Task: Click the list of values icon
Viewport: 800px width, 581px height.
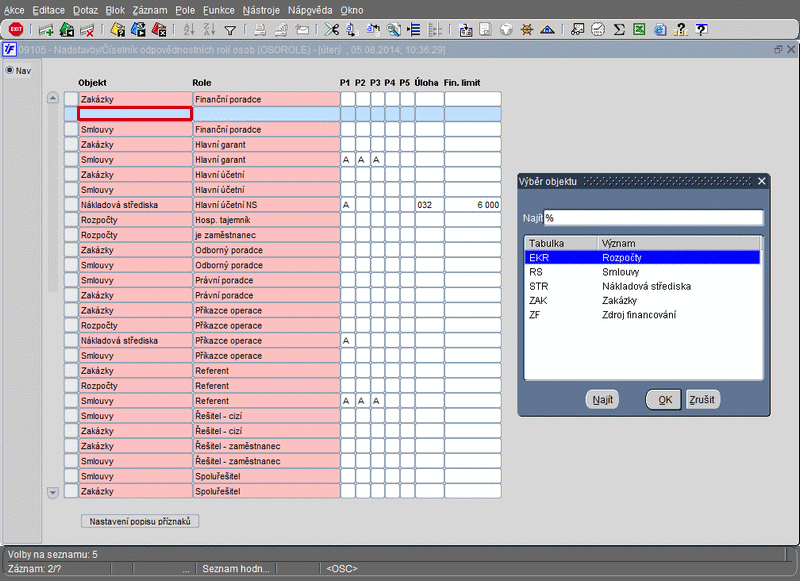Action: click(x=414, y=30)
